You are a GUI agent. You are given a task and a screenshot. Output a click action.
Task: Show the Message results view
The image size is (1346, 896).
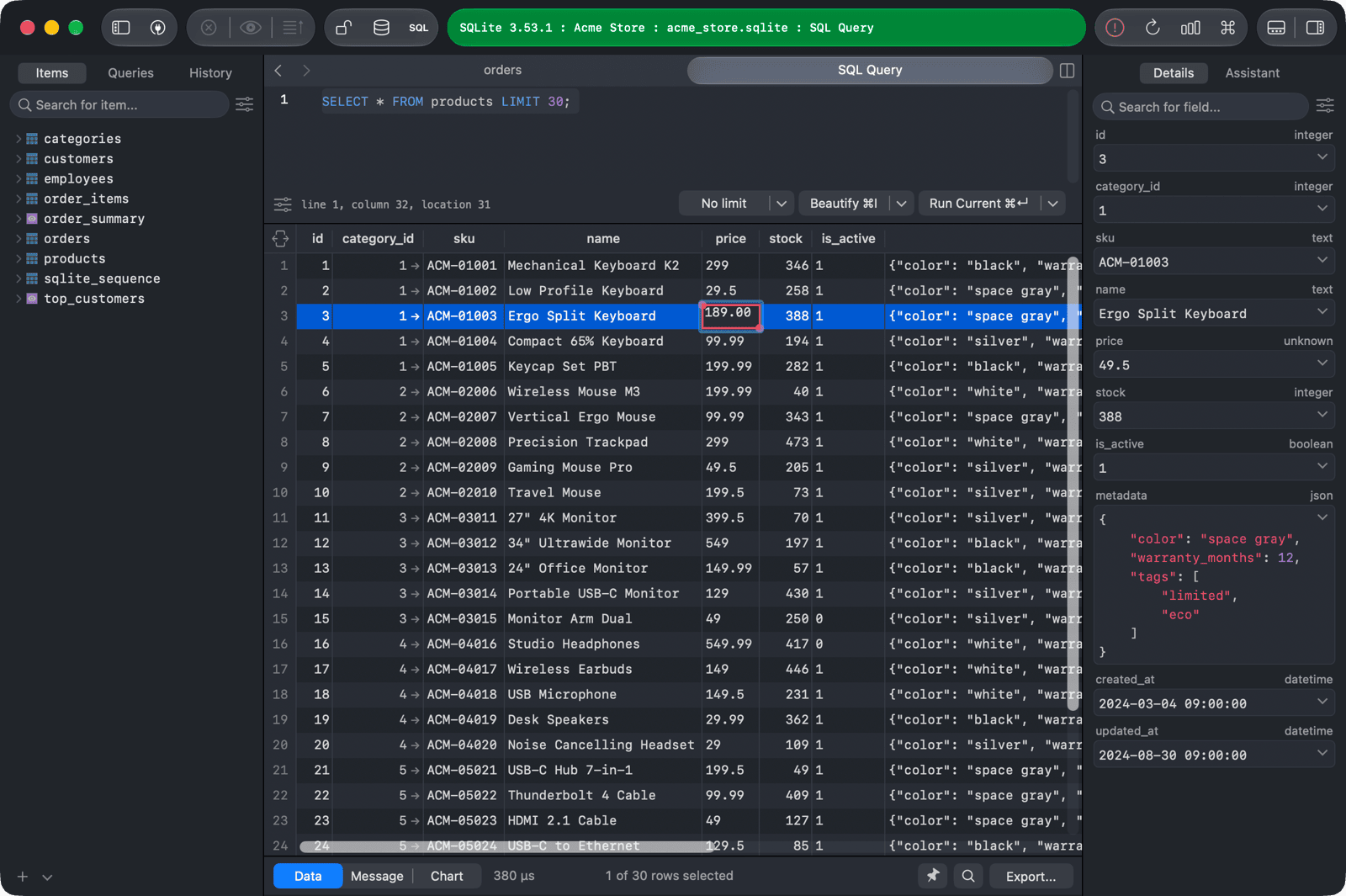[377, 876]
